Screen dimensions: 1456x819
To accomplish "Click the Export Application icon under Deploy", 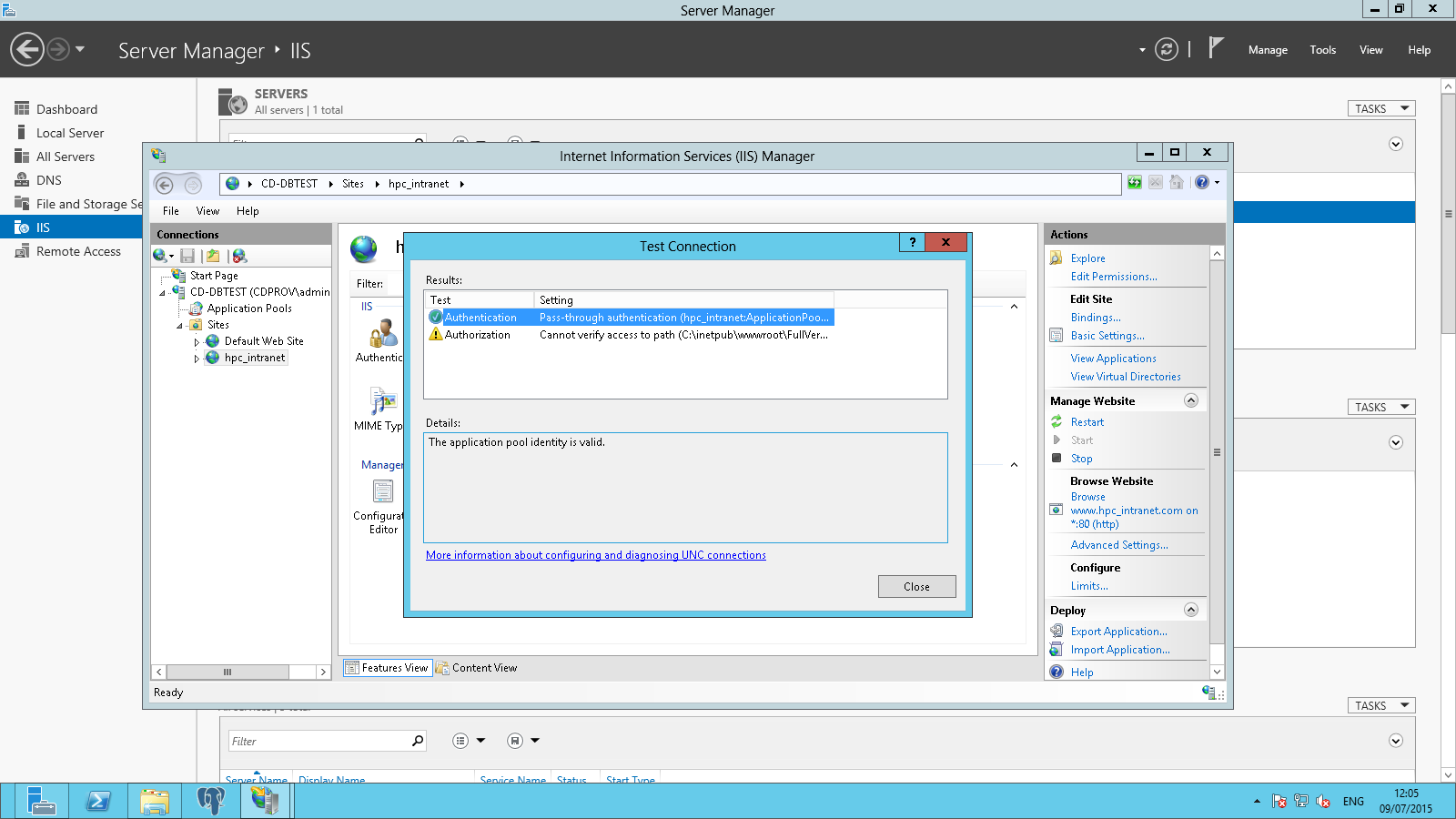I will (1057, 631).
